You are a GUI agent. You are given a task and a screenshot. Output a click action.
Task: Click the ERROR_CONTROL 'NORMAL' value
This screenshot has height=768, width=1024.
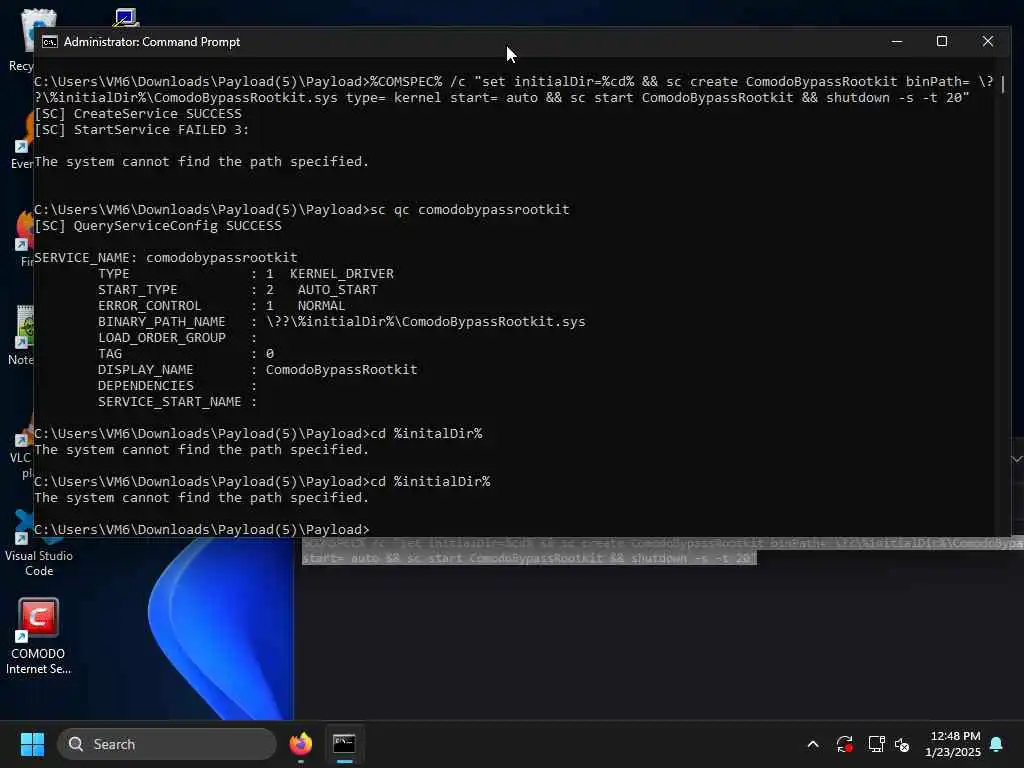coord(321,306)
